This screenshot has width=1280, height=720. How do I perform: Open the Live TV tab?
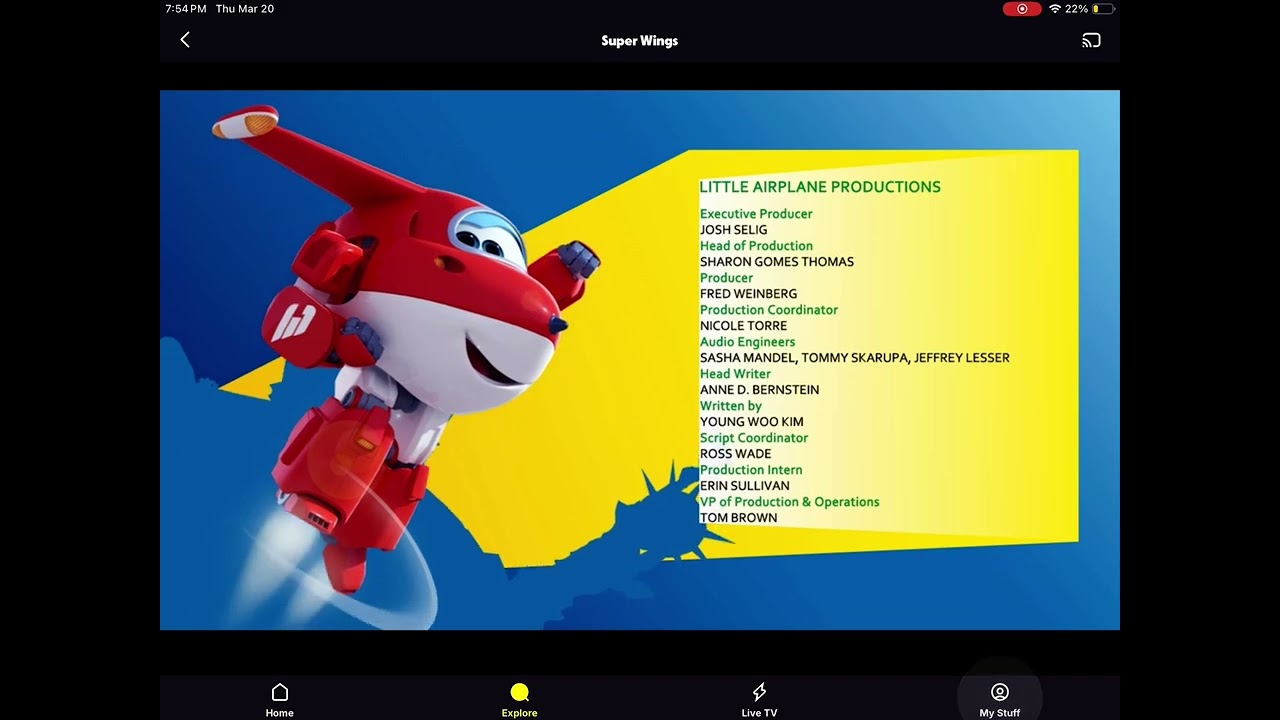pyautogui.click(x=759, y=699)
